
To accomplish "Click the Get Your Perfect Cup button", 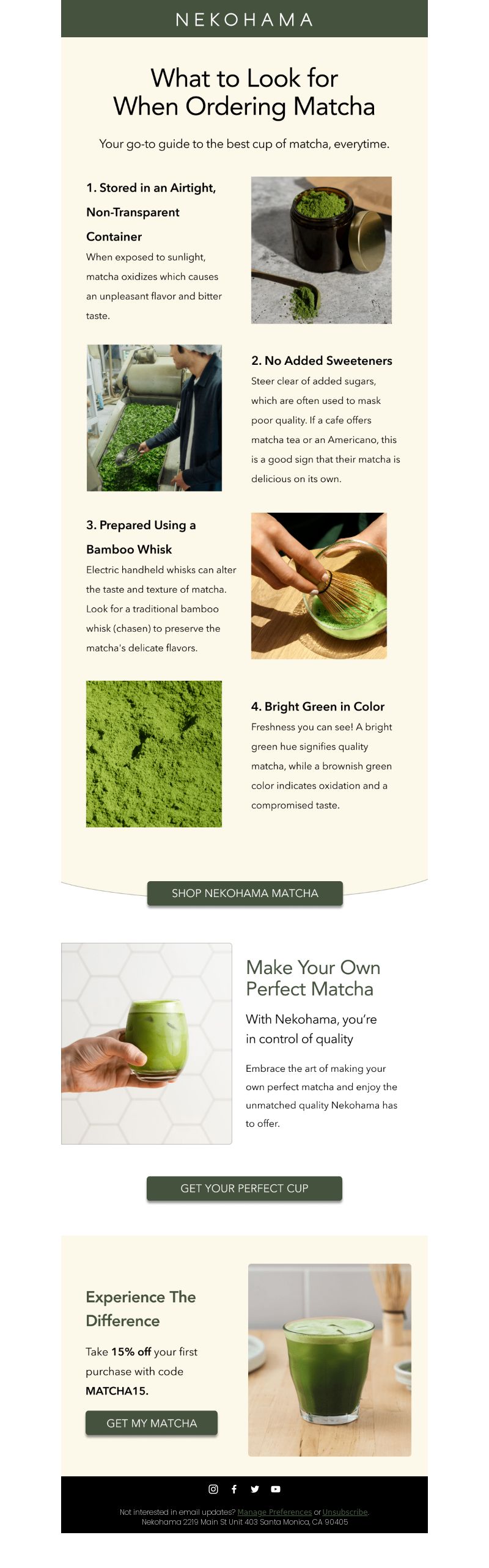I will (x=244, y=1189).
